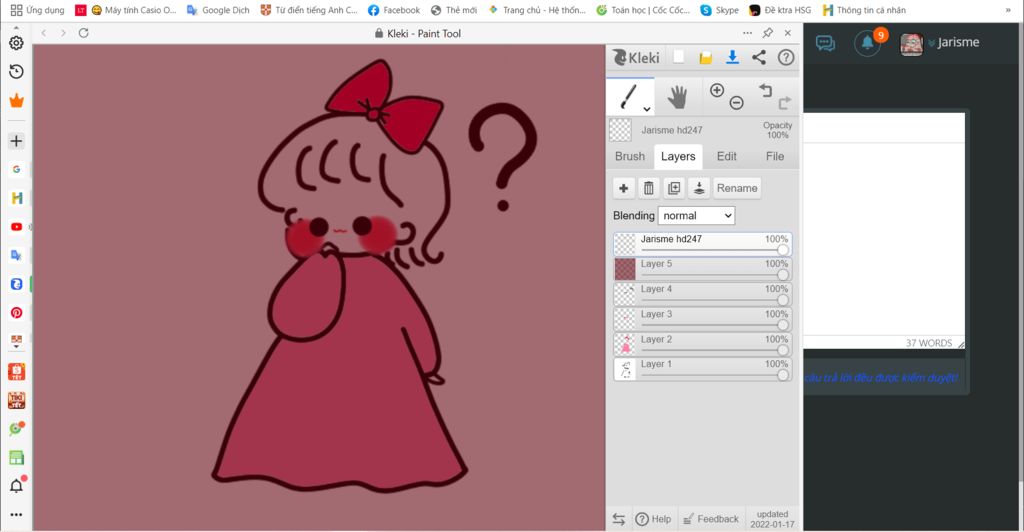
Task: Open Google from the sidebar
Action: (x=16, y=169)
